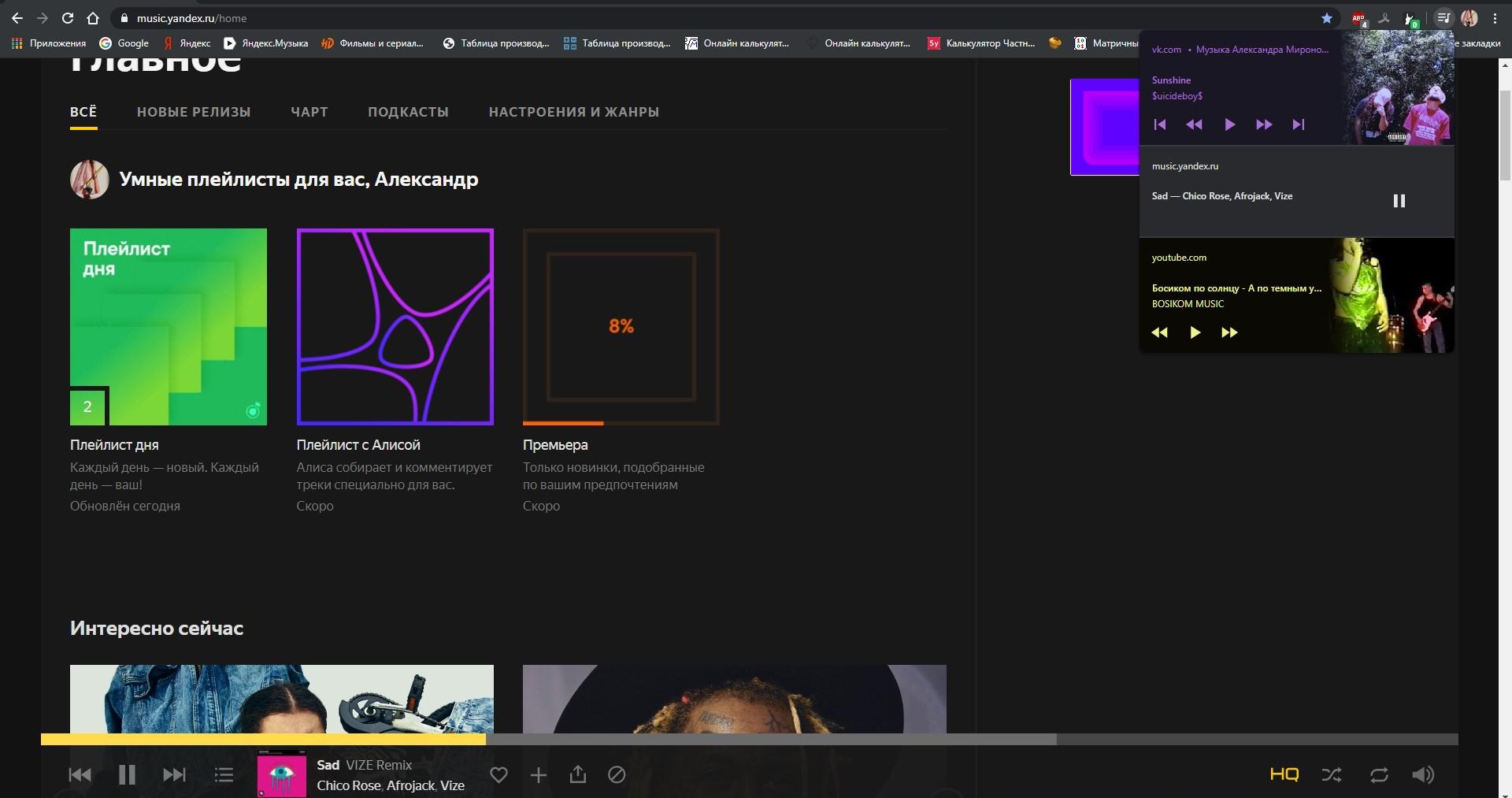Fast-forward in vk.com Sunshine popup

click(x=1264, y=124)
